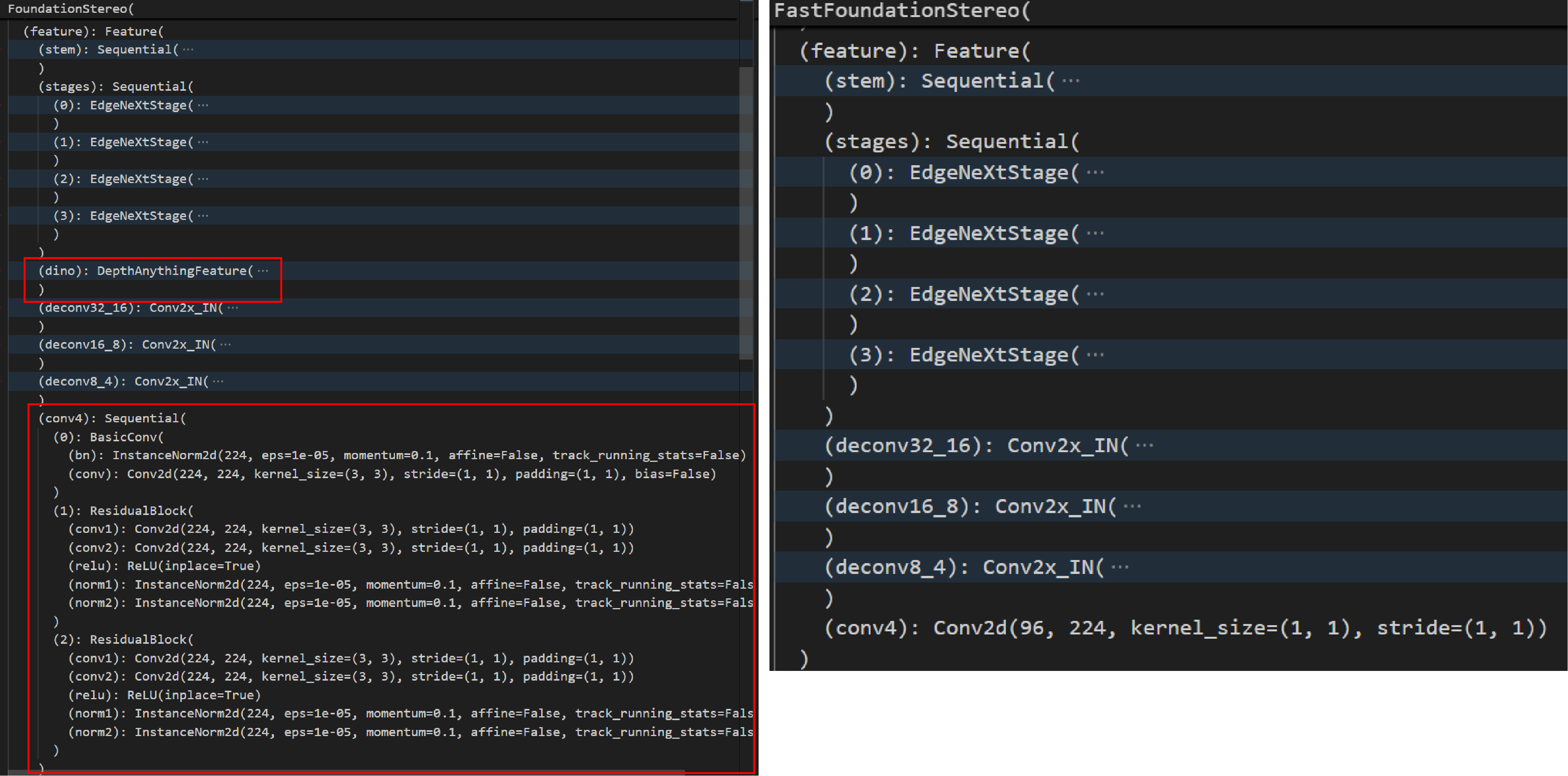Unfold EdgeNeXtStage (1) ellipsis in FoundationStereo pane
This screenshot has width=1568, height=776.
pos(203,142)
